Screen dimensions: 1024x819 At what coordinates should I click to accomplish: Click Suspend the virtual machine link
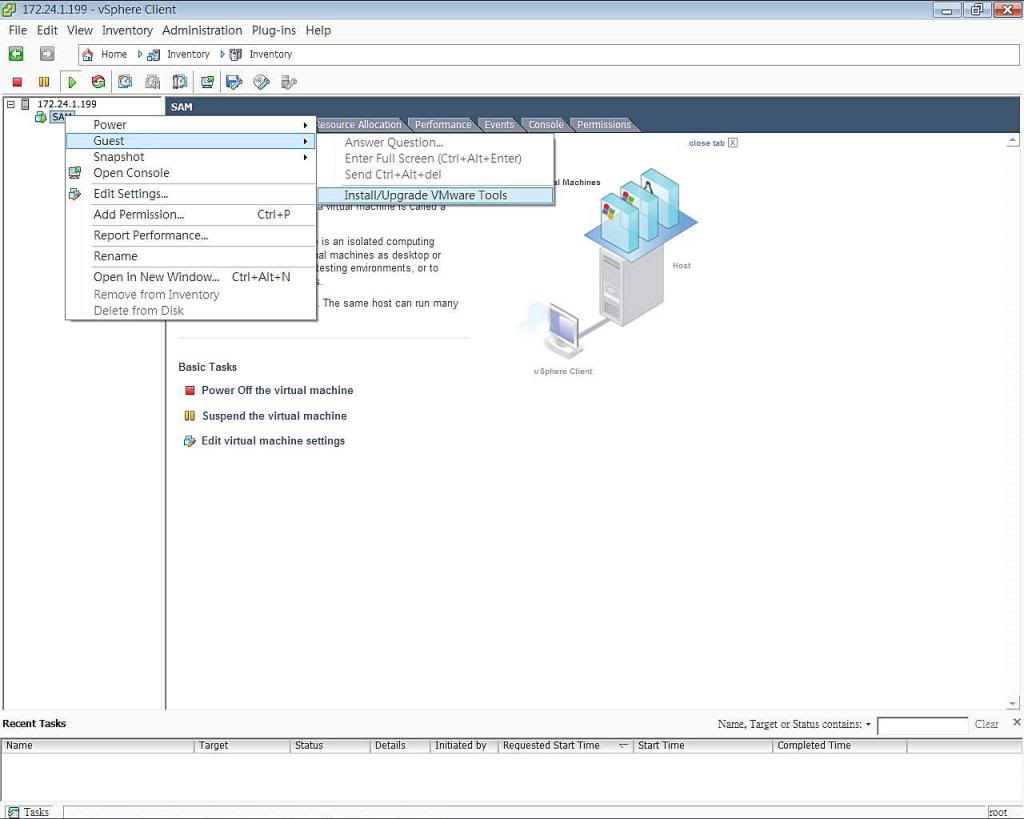point(274,416)
